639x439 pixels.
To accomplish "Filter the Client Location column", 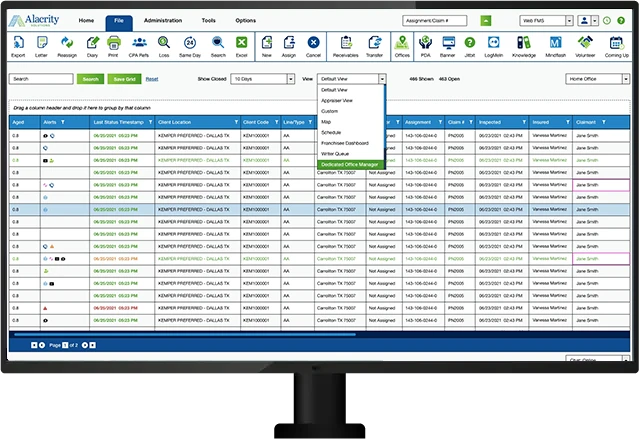I will [236, 122].
